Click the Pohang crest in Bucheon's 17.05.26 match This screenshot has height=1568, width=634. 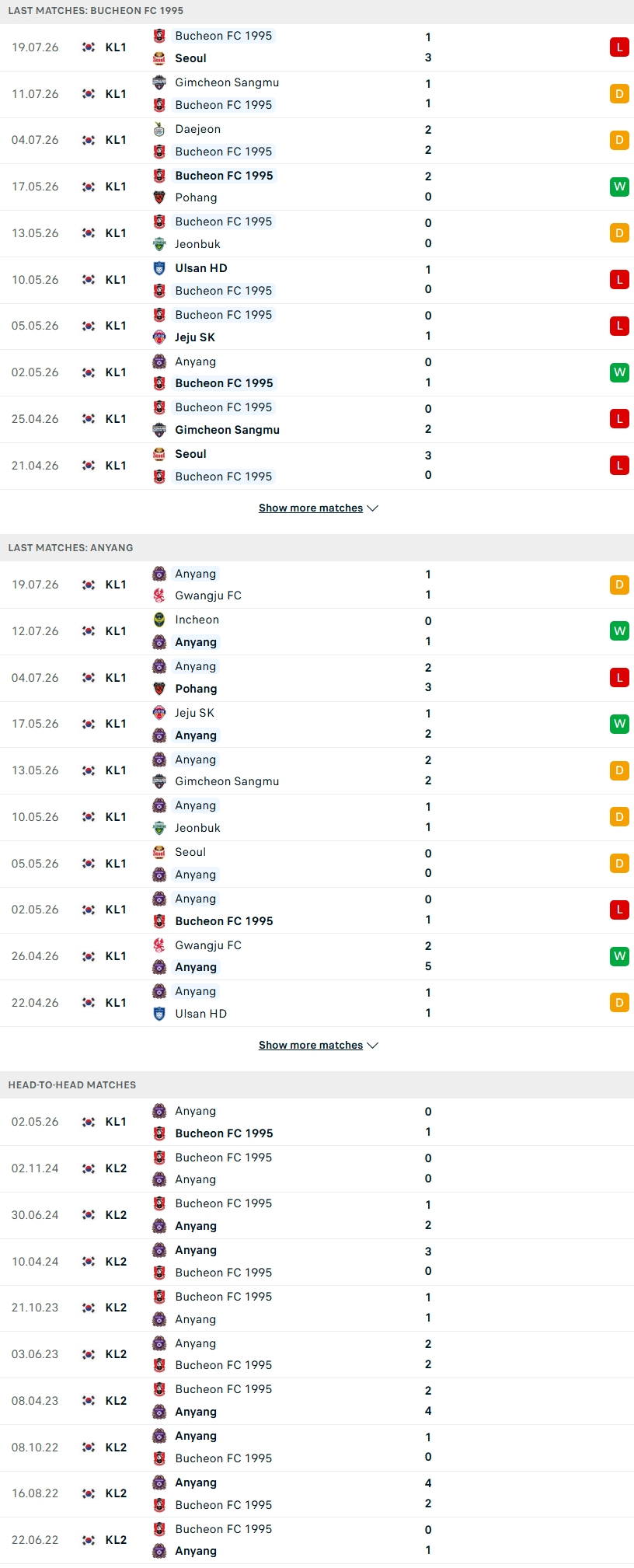(159, 197)
